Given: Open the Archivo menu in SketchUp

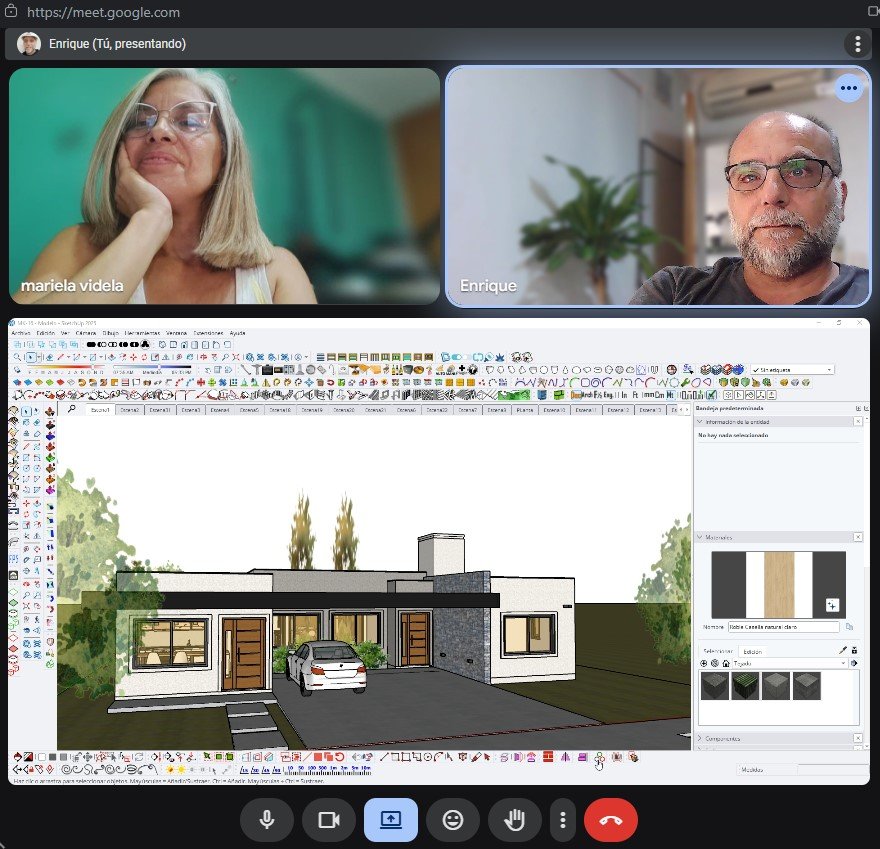Looking at the screenshot, I should [21, 332].
